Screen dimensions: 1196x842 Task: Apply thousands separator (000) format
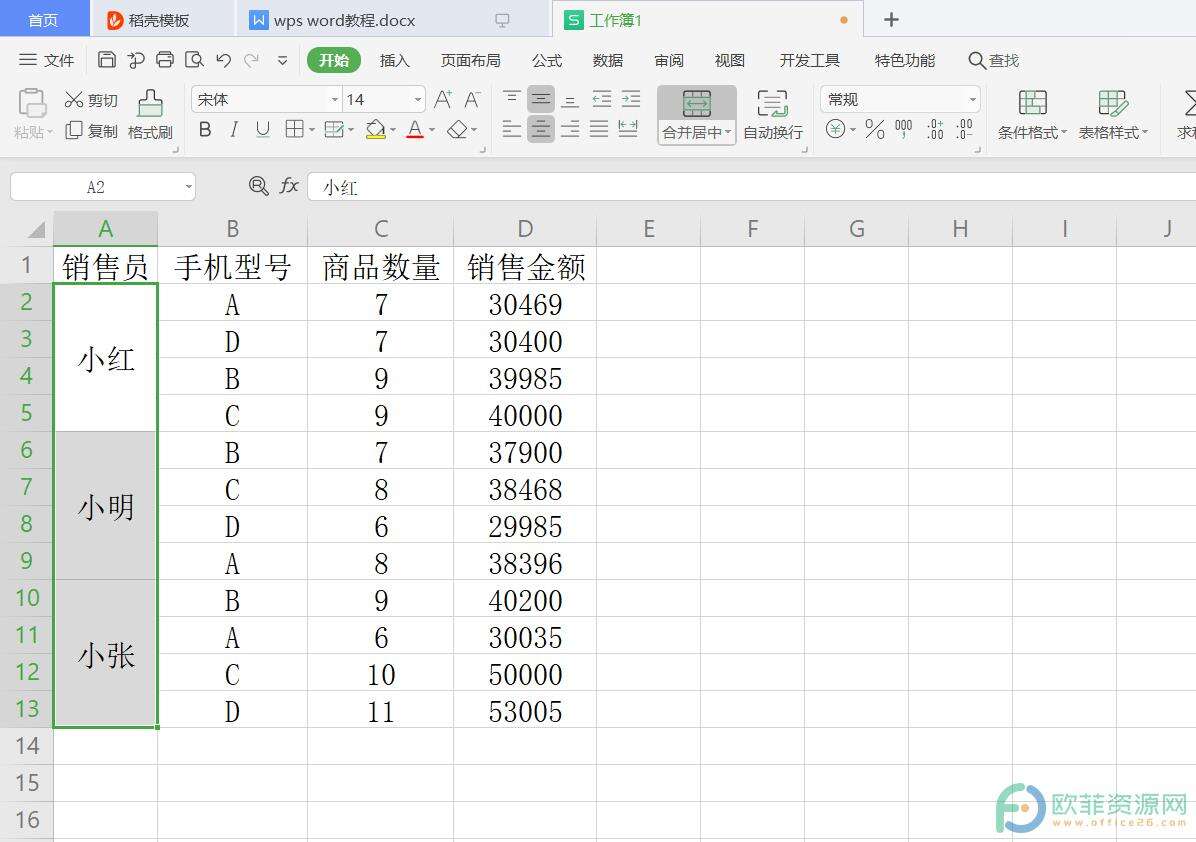coord(904,130)
